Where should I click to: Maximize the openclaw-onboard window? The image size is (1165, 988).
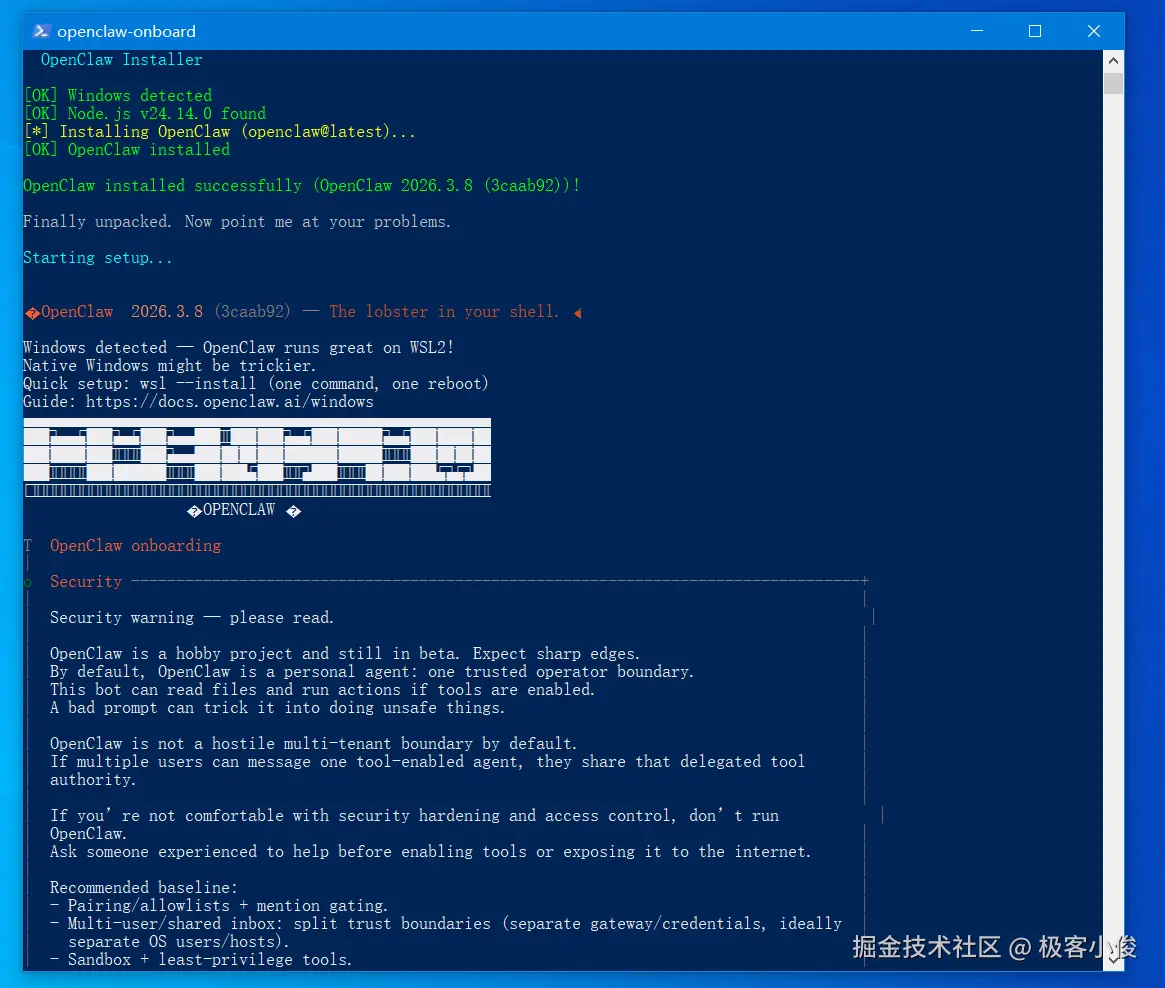coord(1035,31)
